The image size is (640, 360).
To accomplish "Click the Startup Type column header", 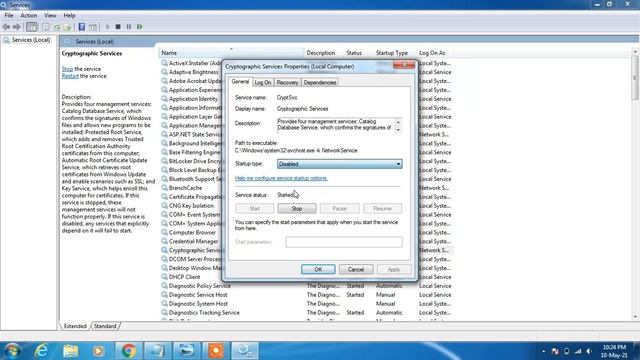I will coord(392,53).
